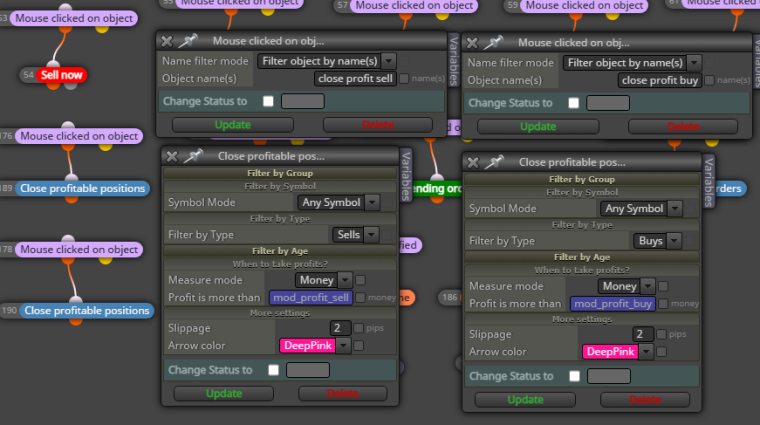Edit Slippage value in Sells panel
The width and height of the screenshot is (760, 425).
tap(340, 328)
